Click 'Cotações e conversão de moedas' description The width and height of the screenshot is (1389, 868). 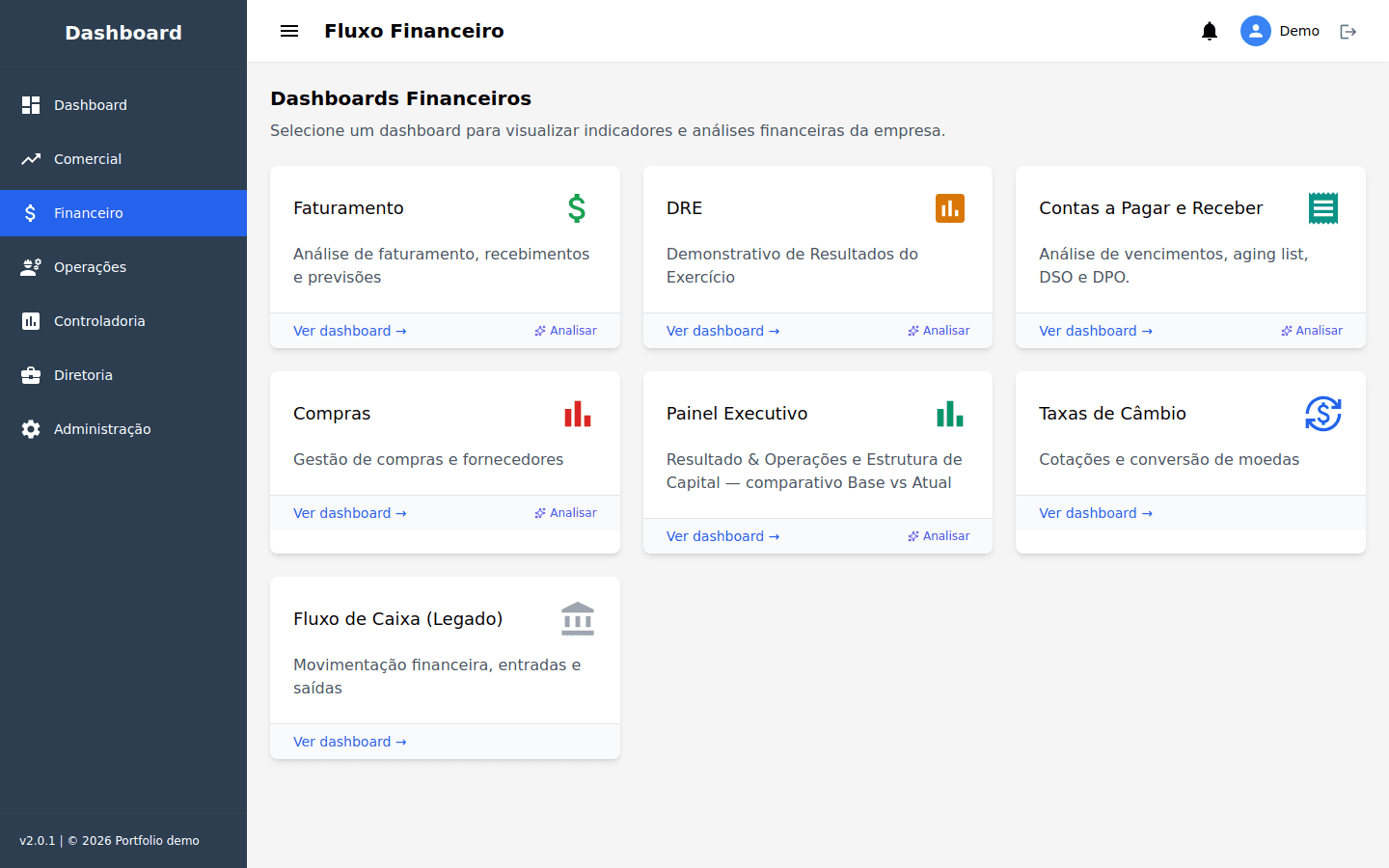pyautogui.click(x=1169, y=460)
